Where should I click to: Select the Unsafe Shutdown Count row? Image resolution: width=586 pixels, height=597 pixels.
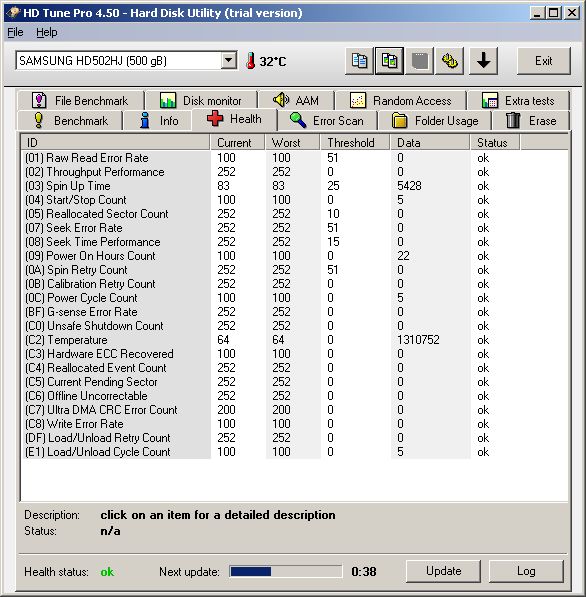(294, 326)
